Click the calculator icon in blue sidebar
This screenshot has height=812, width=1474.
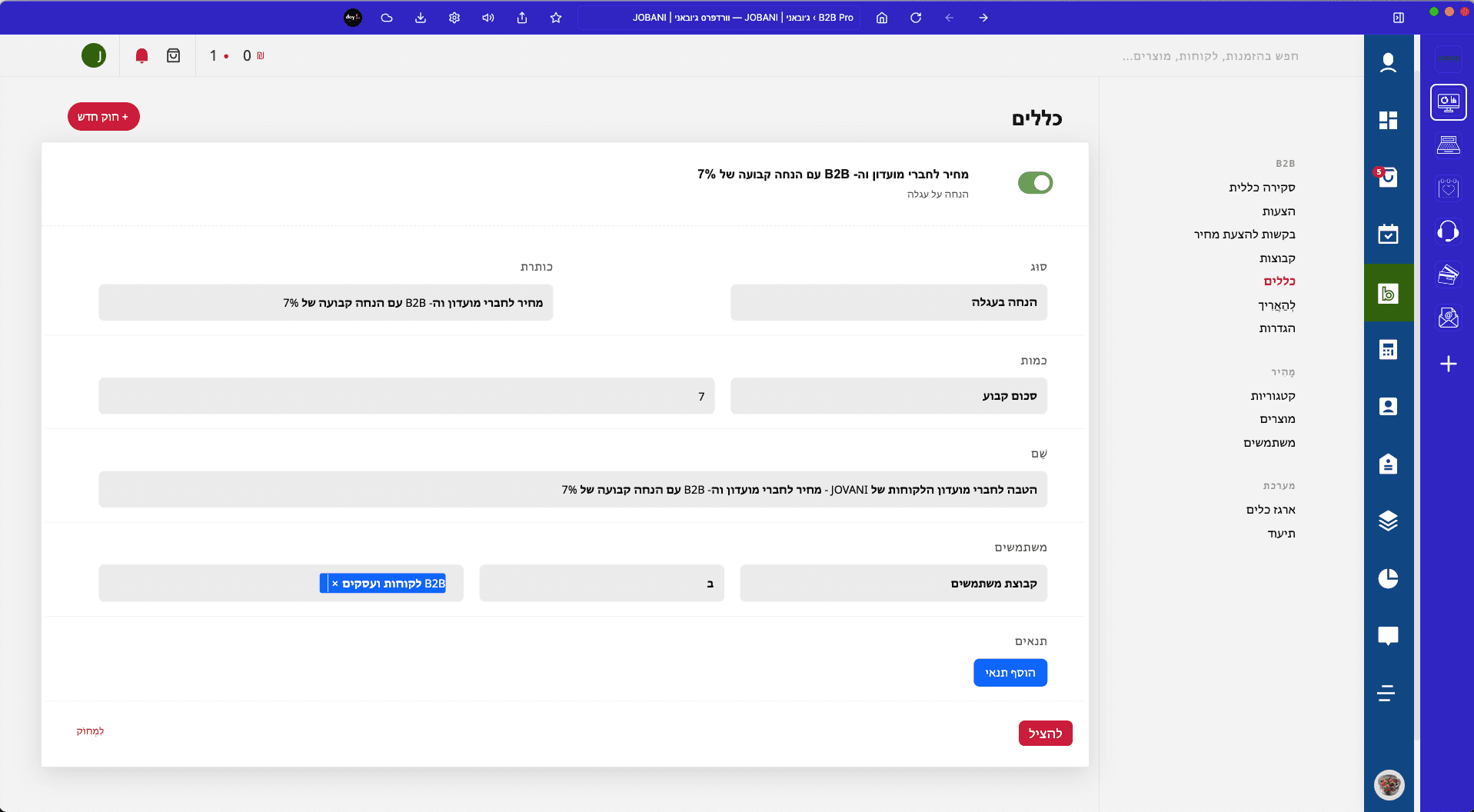pyautogui.click(x=1388, y=350)
